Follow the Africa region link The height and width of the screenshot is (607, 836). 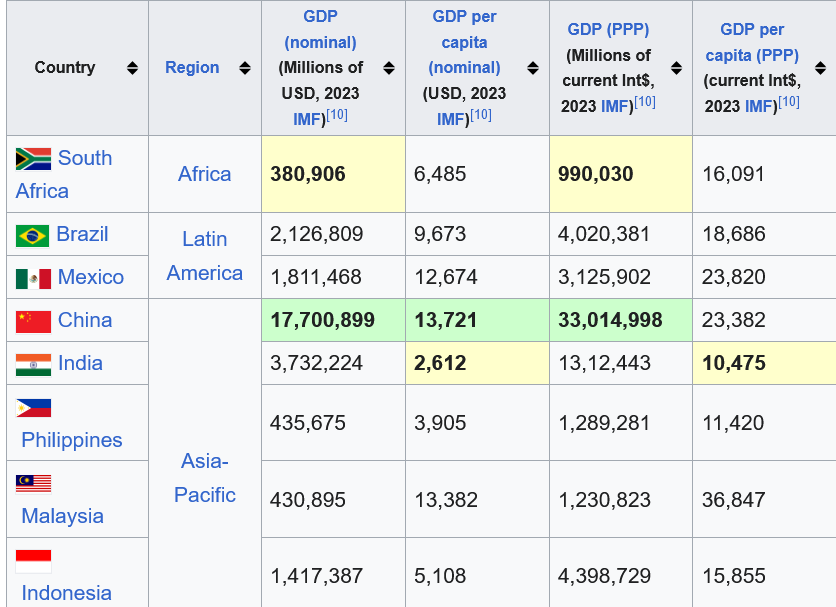pos(204,174)
